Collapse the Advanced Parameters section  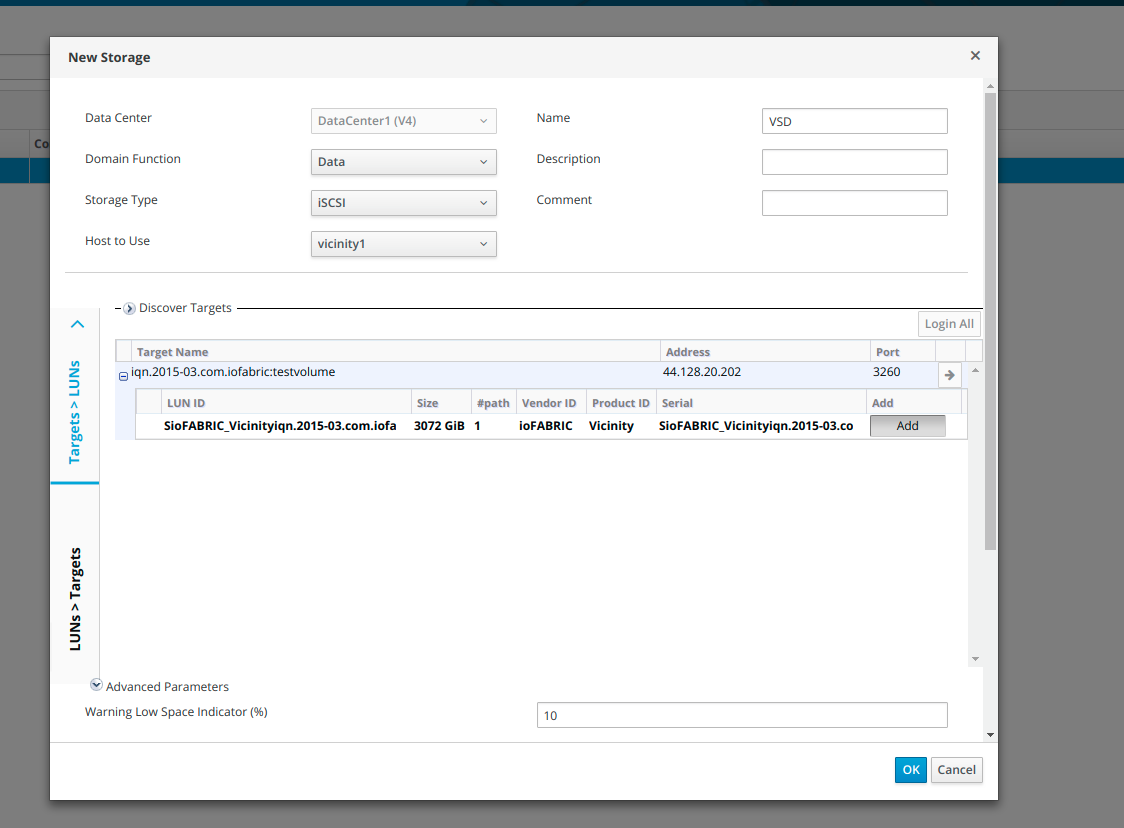pos(96,686)
